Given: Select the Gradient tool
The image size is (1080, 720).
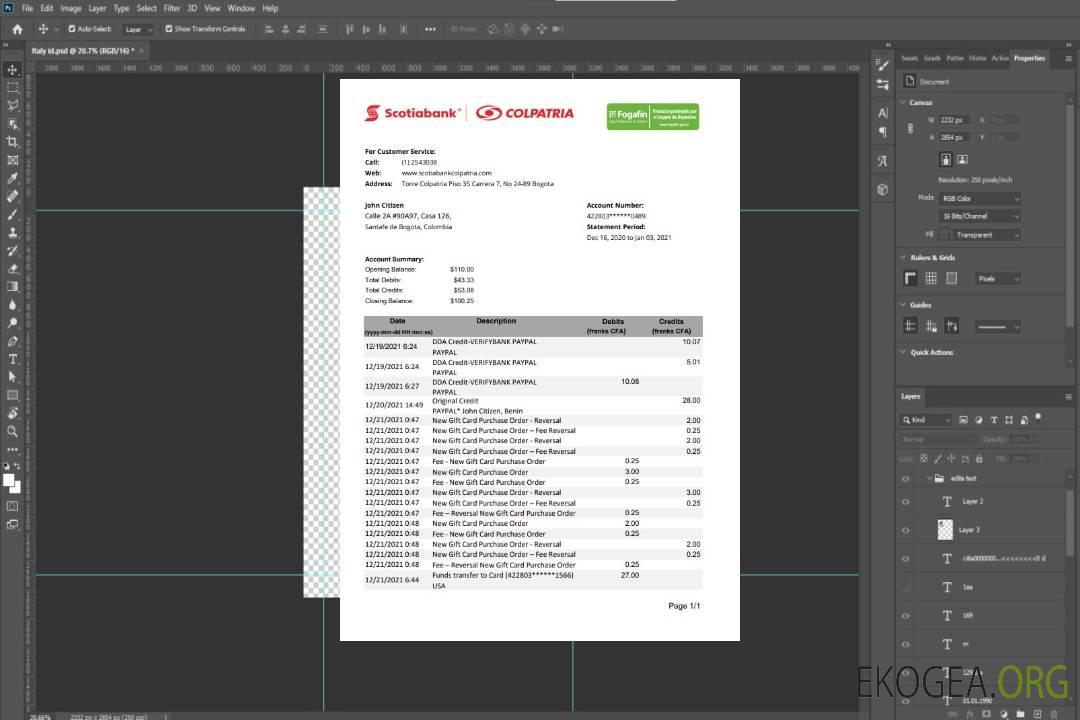Looking at the screenshot, I should (x=12, y=287).
